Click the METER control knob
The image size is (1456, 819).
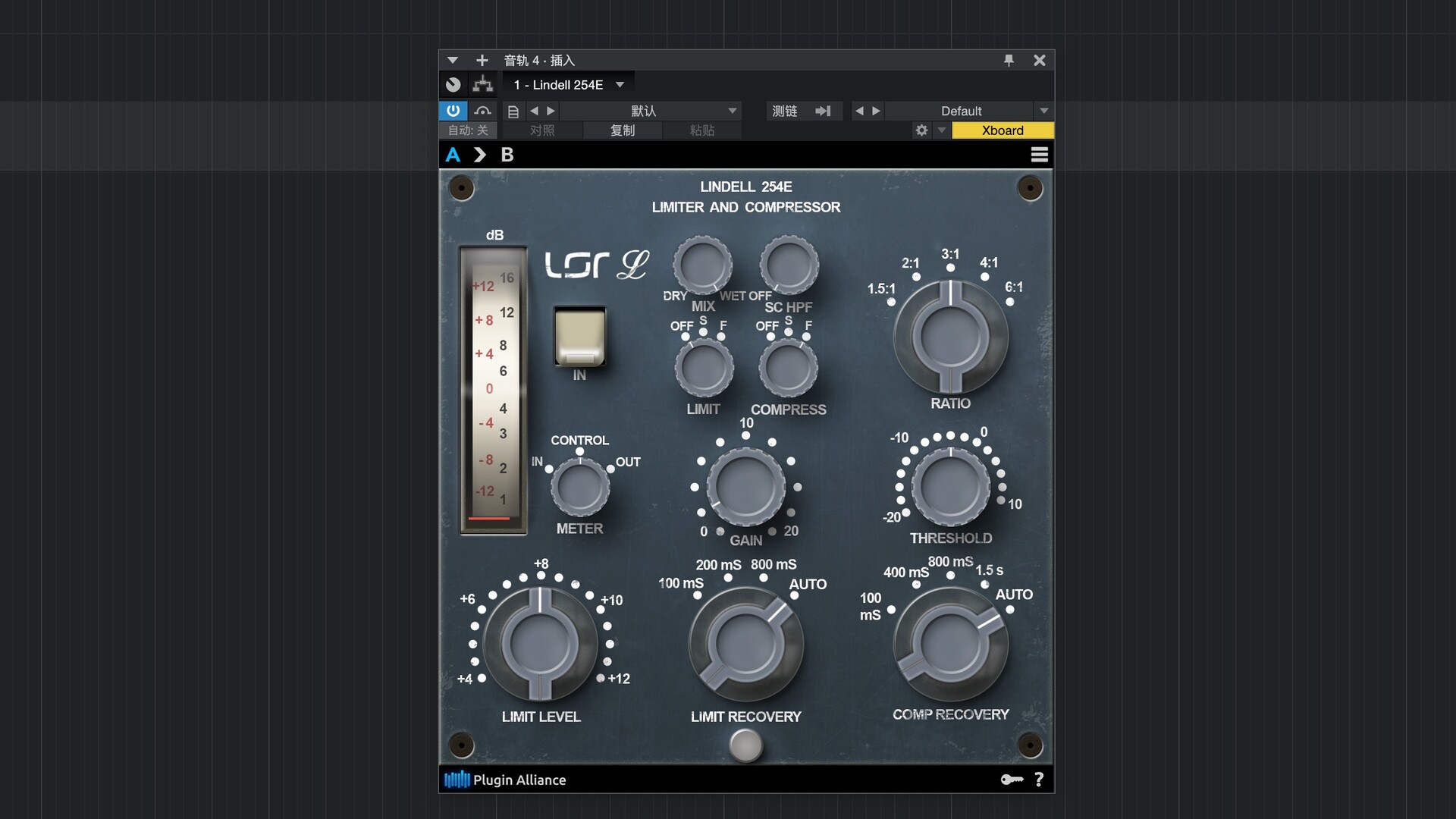click(579, 488)
